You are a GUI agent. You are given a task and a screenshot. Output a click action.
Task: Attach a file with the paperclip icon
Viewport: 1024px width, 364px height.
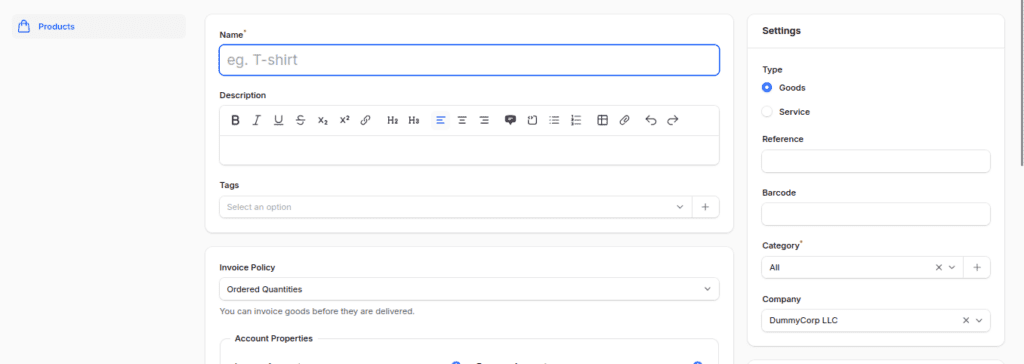[624, 120]
